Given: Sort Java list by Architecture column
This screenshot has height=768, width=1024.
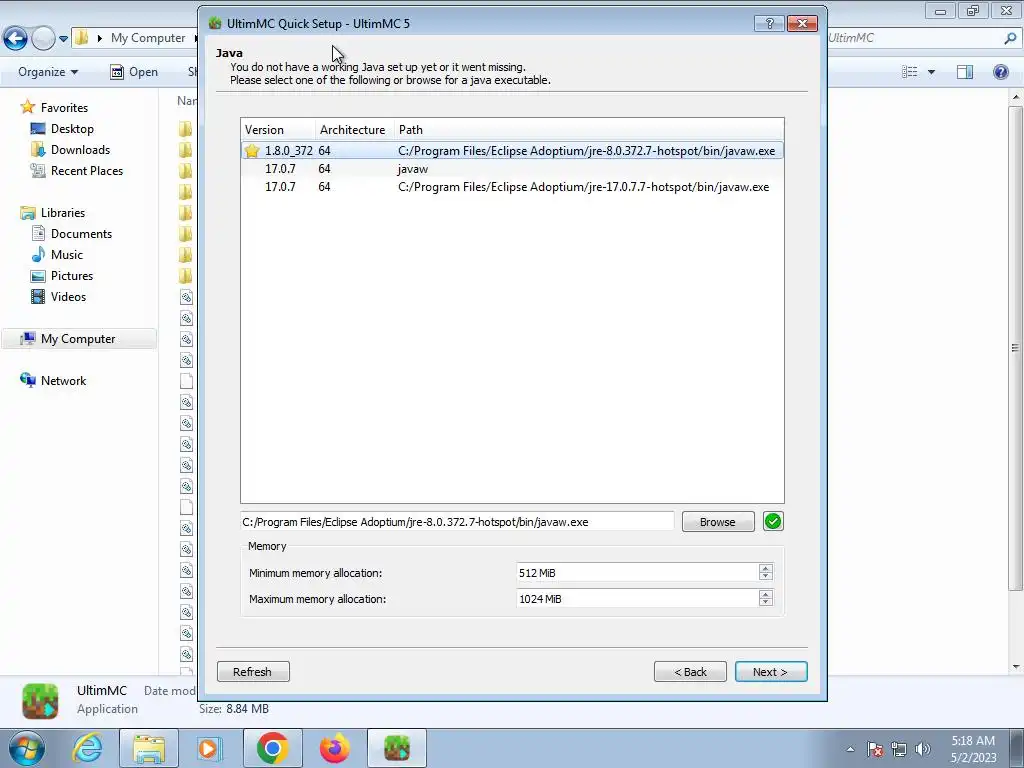Looking at the screenshot, I should [x=355, y=130].
